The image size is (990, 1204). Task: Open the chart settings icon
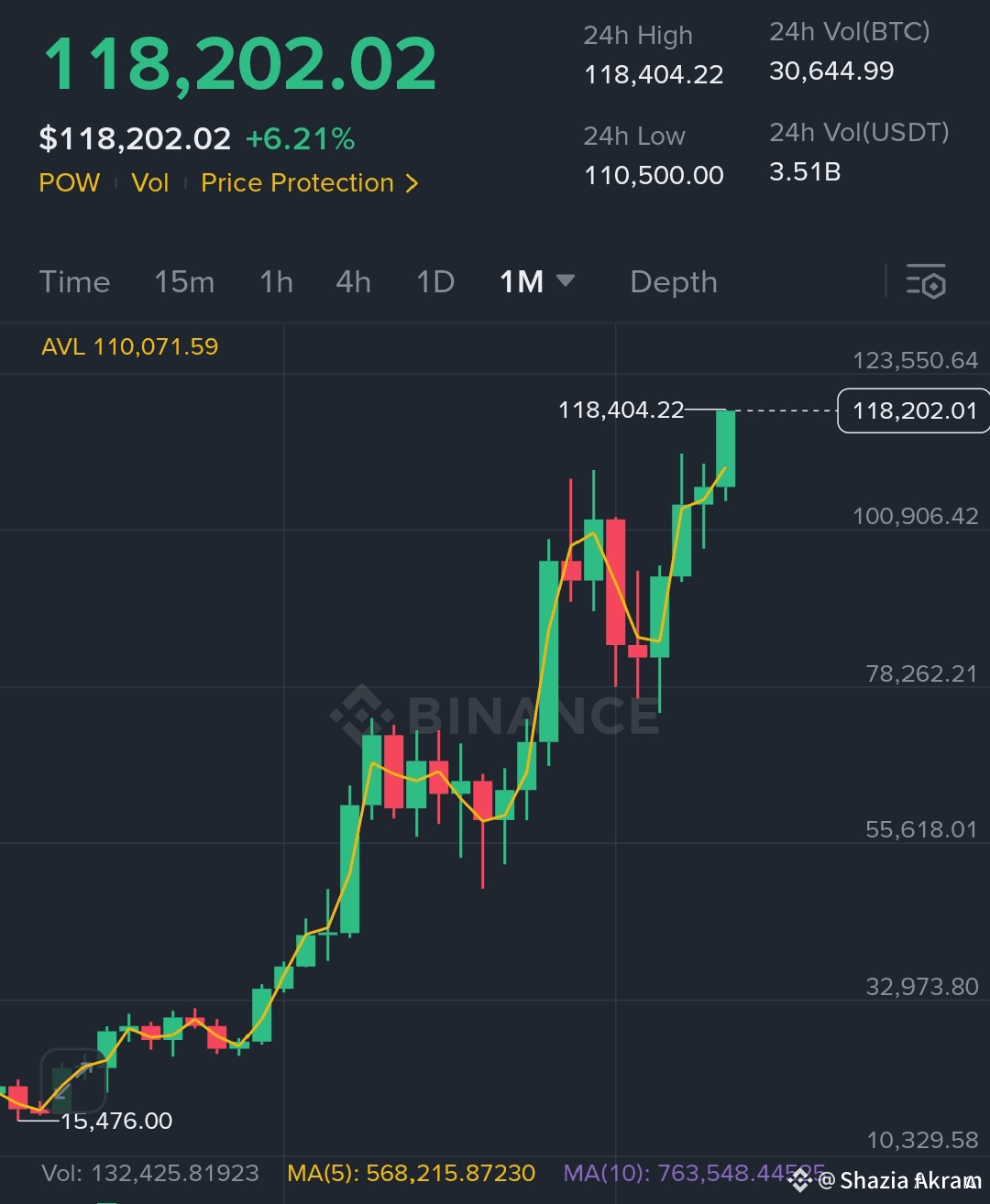coord(926,281)
